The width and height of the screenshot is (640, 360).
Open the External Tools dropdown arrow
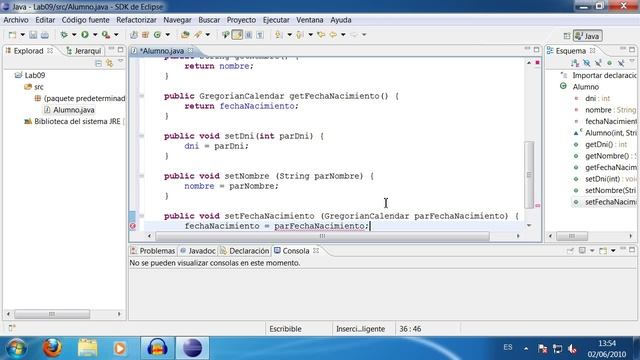coord(116,35)
